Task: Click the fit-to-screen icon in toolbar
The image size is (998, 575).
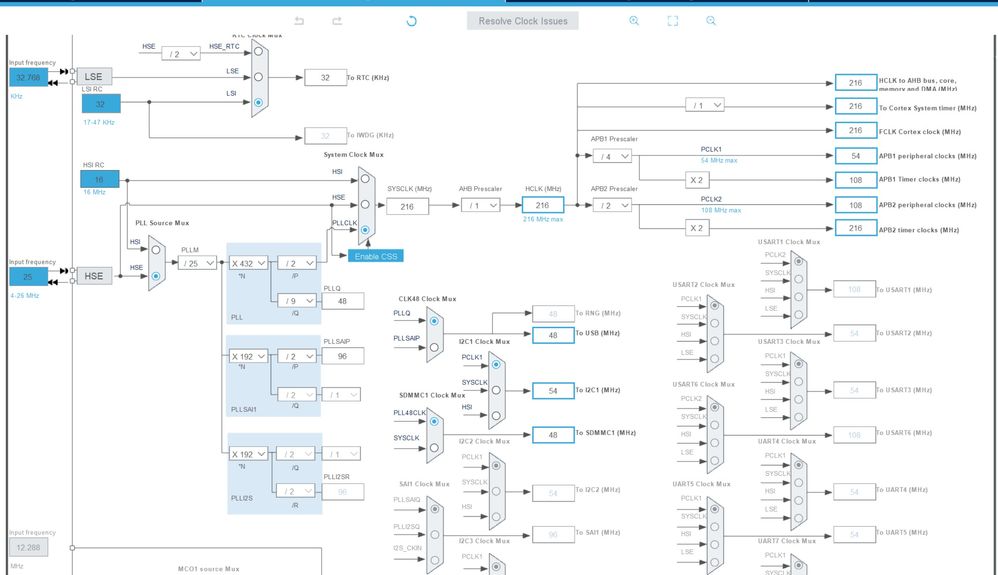Action: 672,20
